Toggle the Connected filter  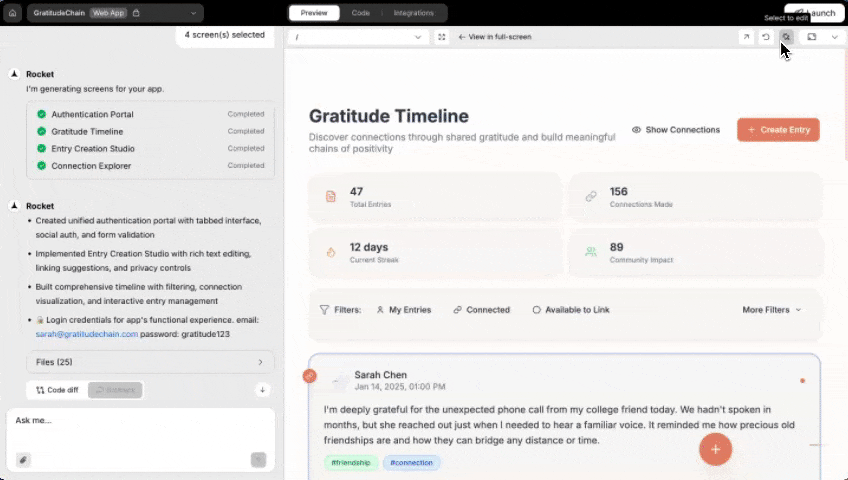pos(481,310)
